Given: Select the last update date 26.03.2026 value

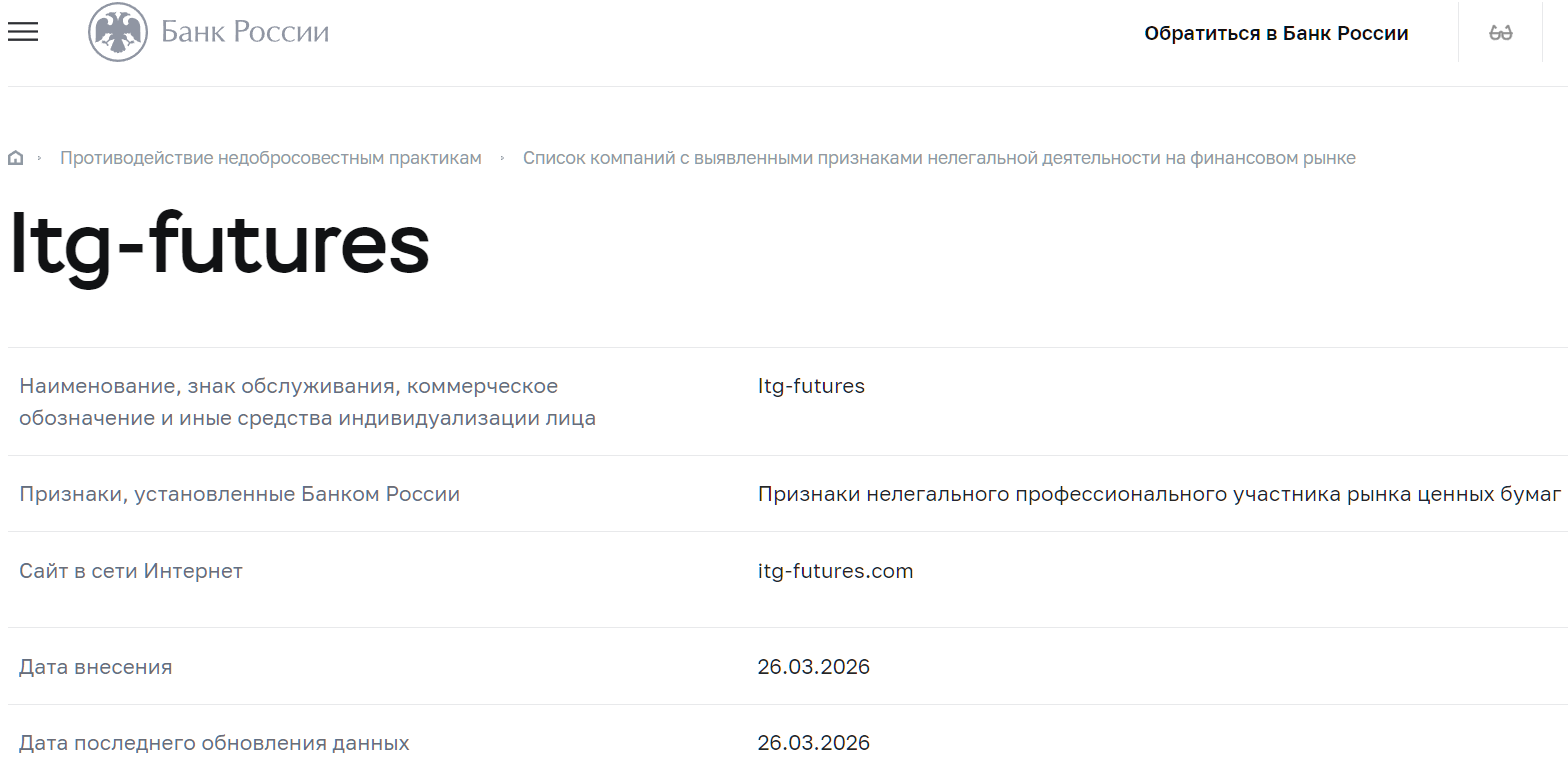Looking at the screenshot, I should click(x=814, y=743).
